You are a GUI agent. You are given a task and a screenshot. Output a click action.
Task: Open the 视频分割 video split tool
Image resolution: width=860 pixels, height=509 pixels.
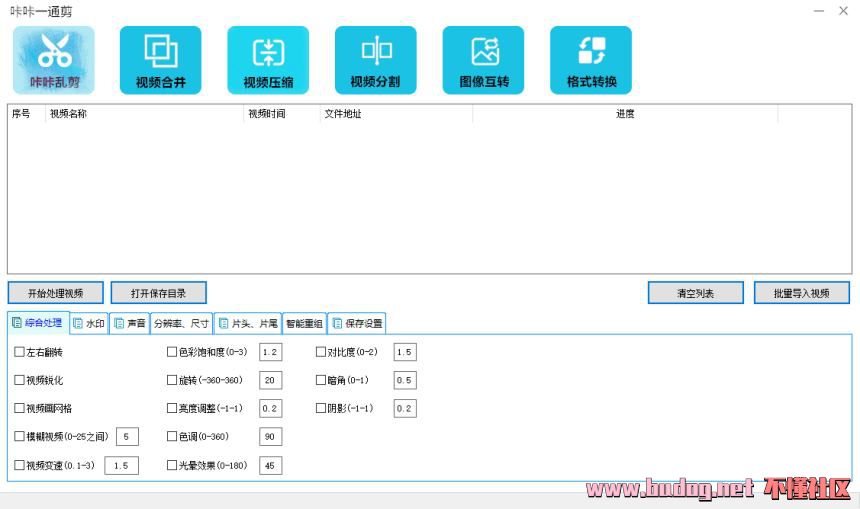click(376, 60)
